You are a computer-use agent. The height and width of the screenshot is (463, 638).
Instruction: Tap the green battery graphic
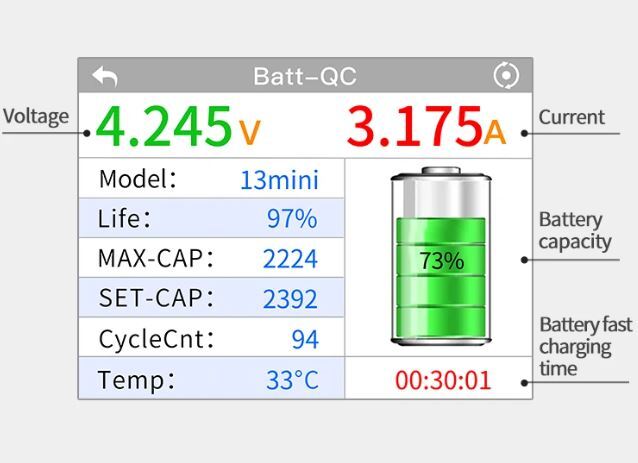click(x=441, y=256)
